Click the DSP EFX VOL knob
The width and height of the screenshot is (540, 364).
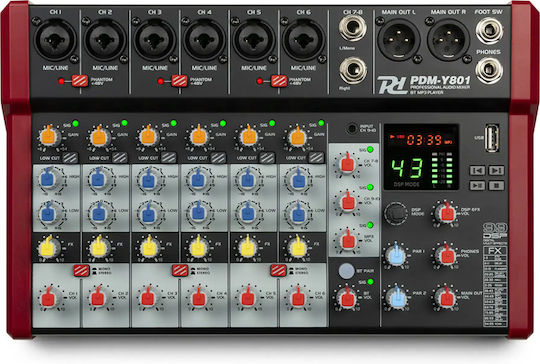click(447, 214)
